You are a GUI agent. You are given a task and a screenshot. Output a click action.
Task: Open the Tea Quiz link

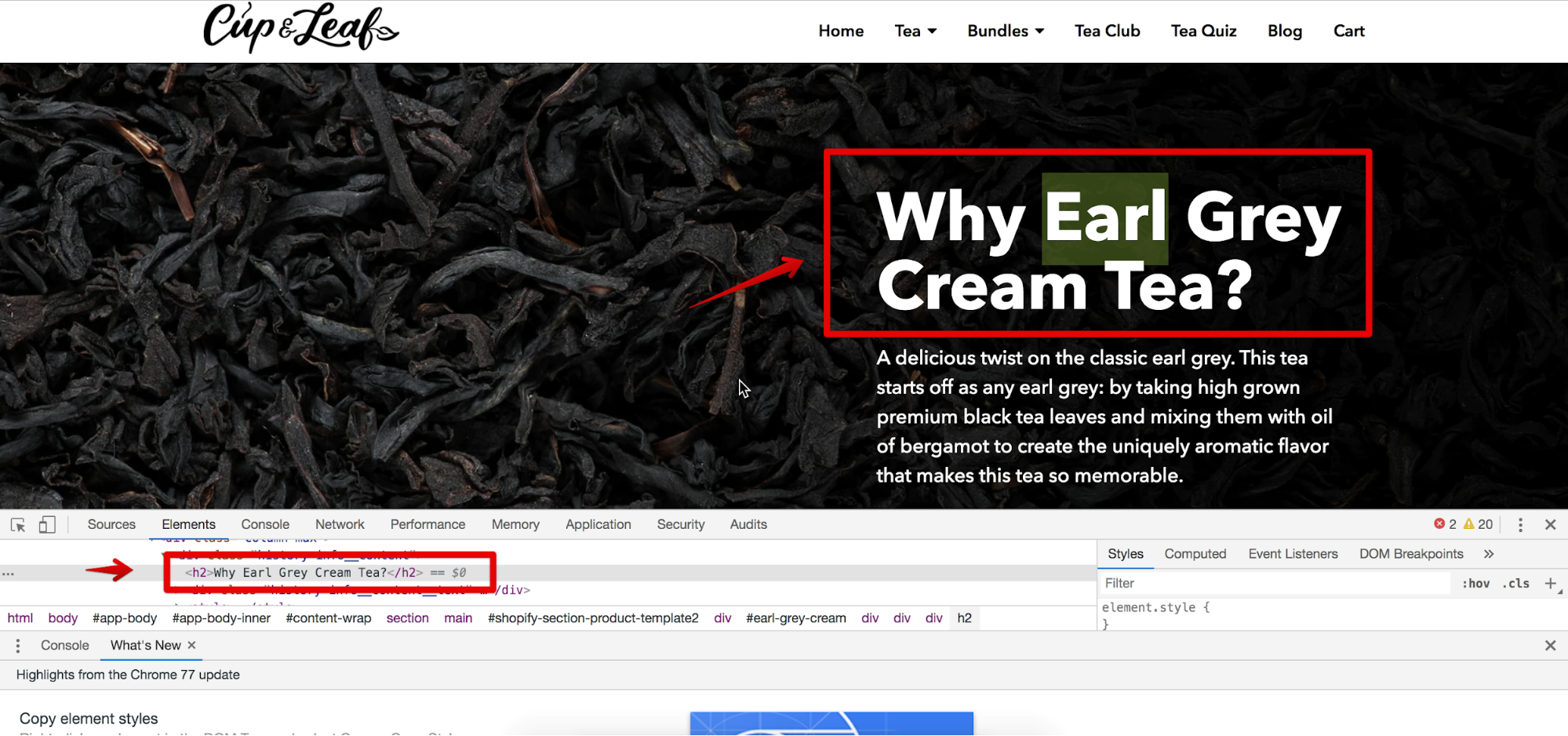tap(1203, 31)
